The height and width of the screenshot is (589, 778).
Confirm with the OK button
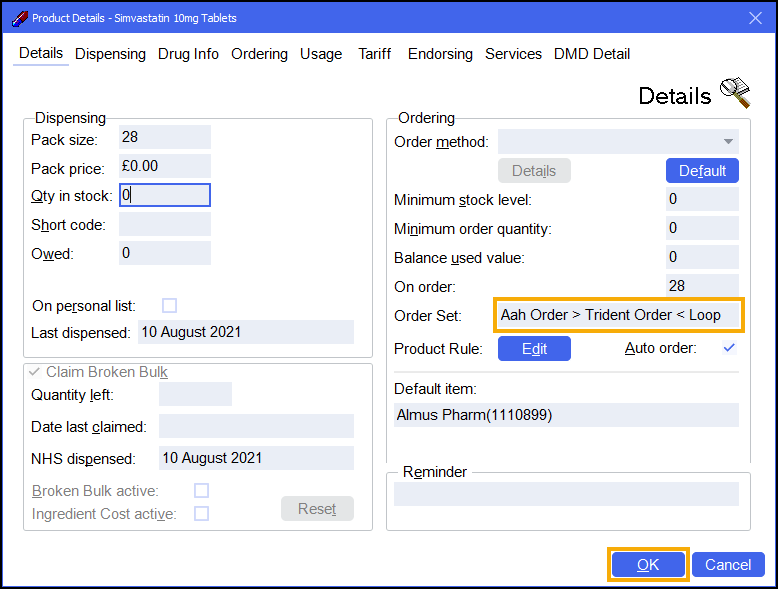pyautogui.click(x=648, y=565)
